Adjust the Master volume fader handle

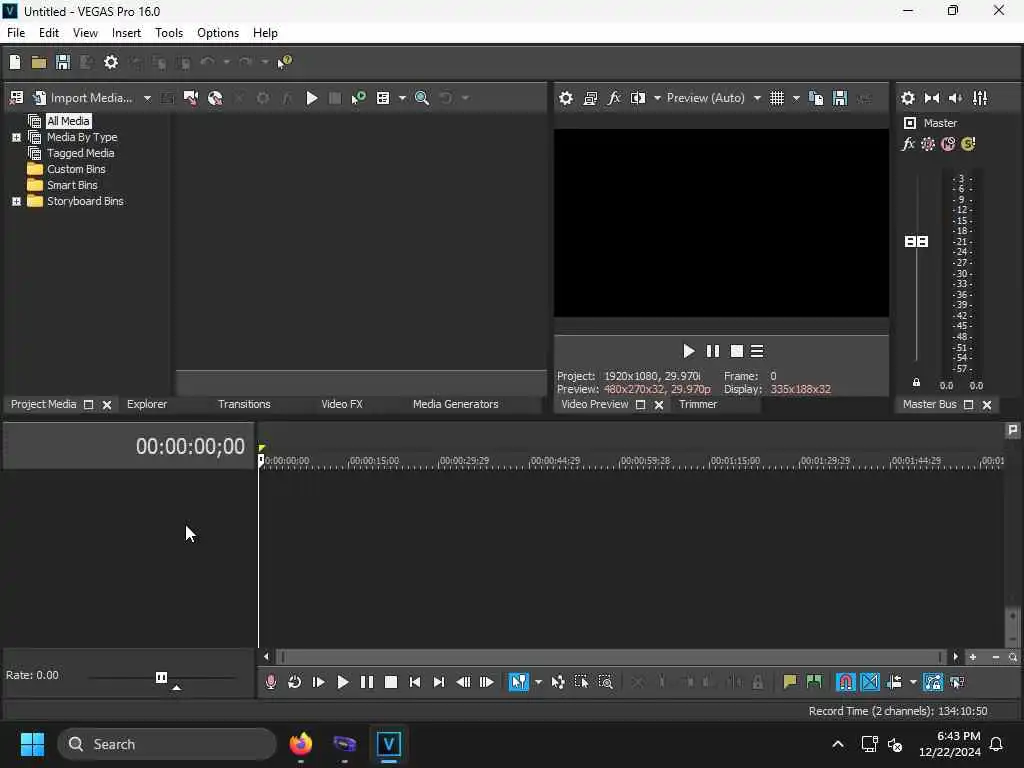[916, 242]
